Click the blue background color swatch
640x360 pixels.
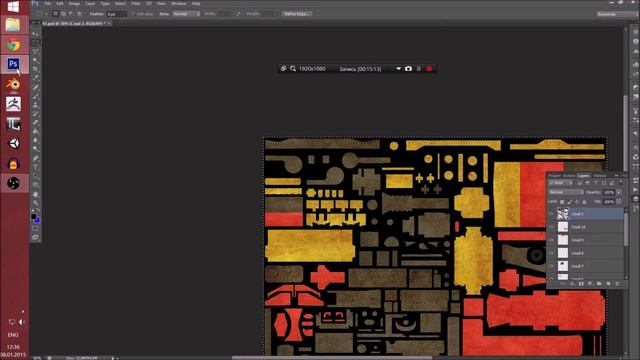[x=38, y=220]
